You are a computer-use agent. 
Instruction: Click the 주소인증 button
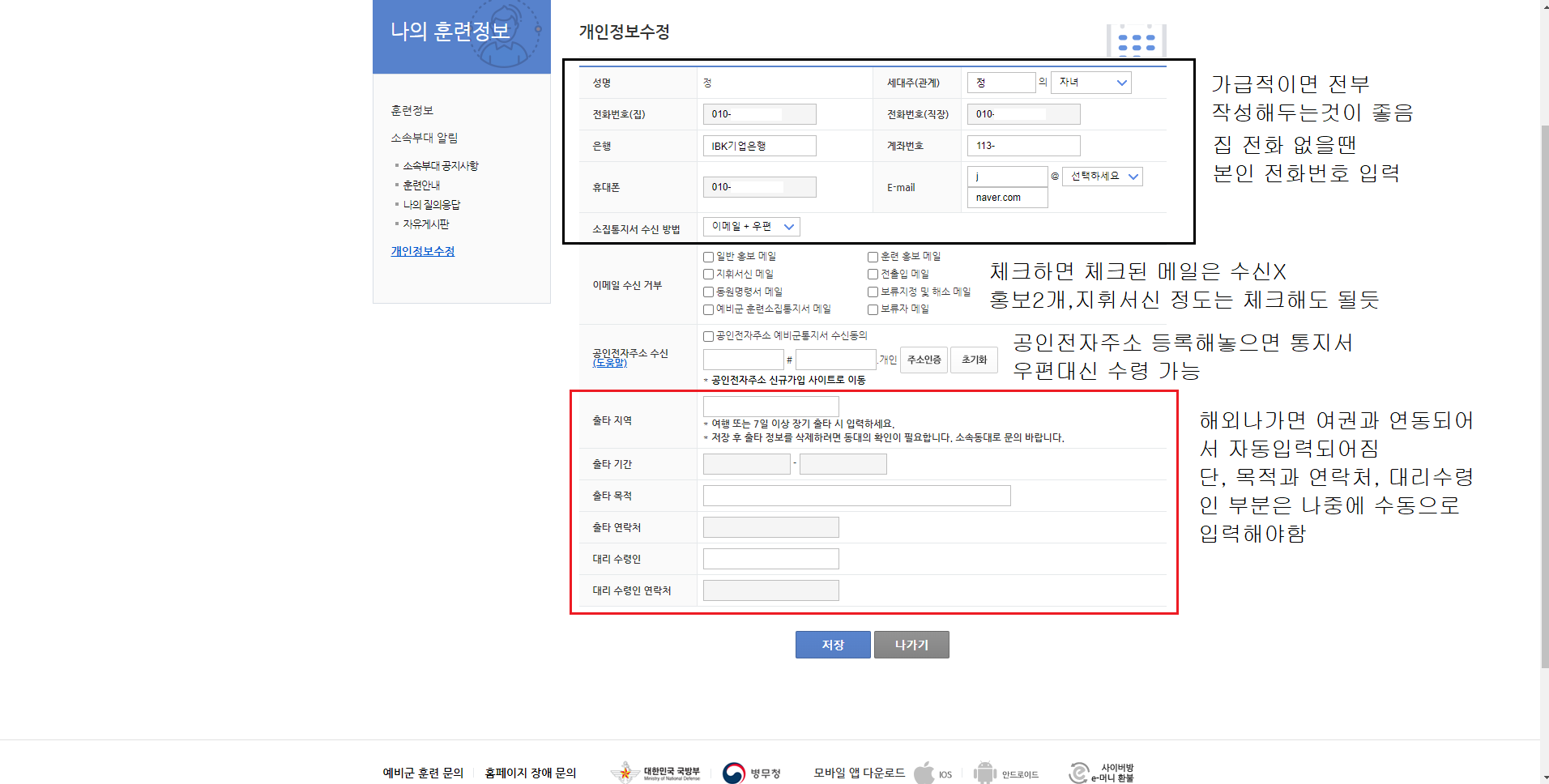924,360
